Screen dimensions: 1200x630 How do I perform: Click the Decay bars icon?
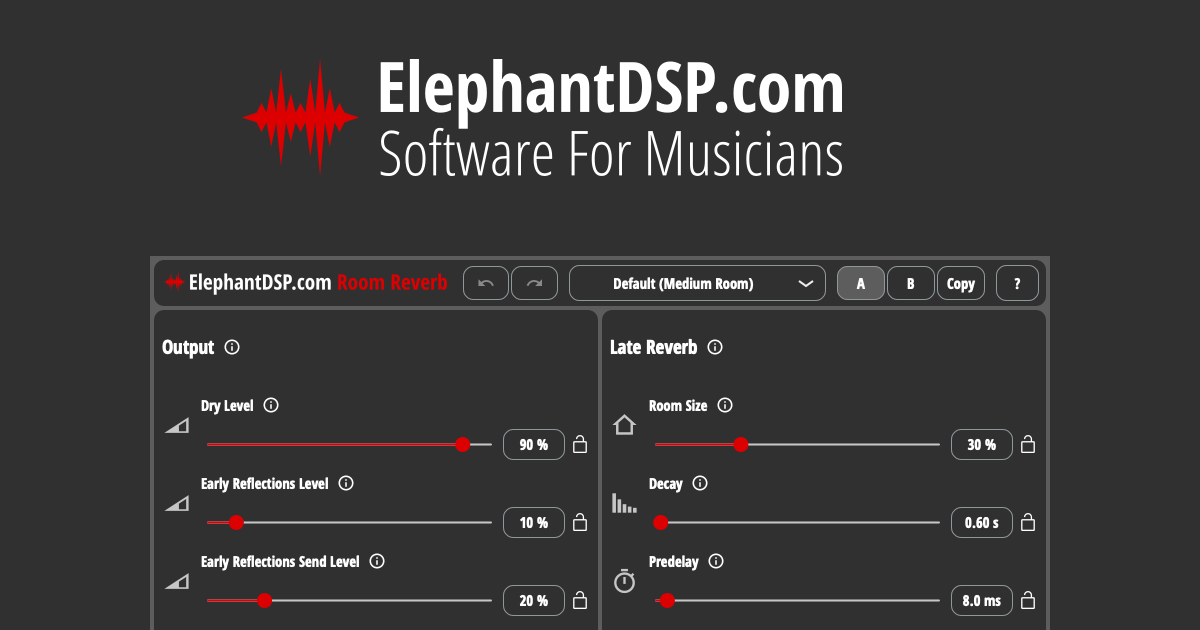(x=624, y=503)
